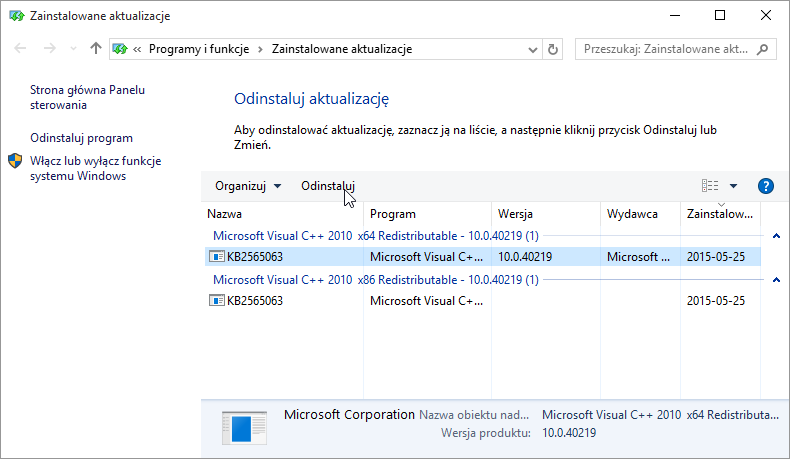
Task: Select KB2565063 name under x86 group
Action: [x=255, y=301]
